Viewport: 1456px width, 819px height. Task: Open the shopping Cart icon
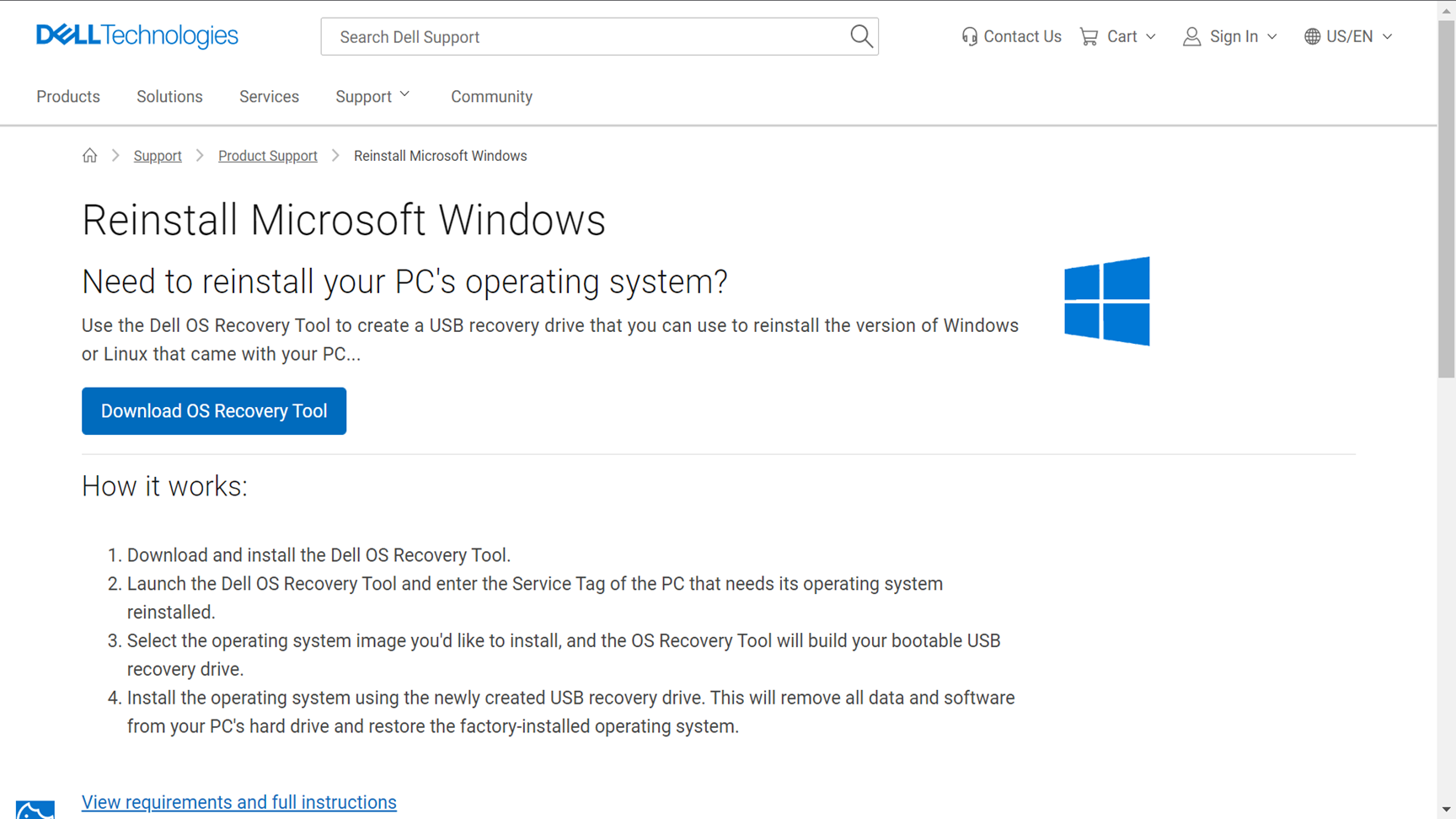point(1089,36)
